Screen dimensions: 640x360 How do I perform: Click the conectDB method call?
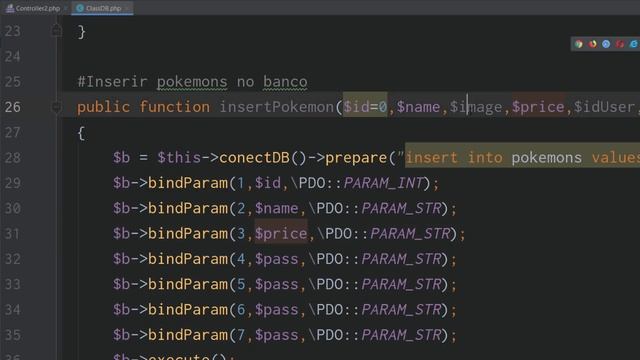click(x=254, y=158)
